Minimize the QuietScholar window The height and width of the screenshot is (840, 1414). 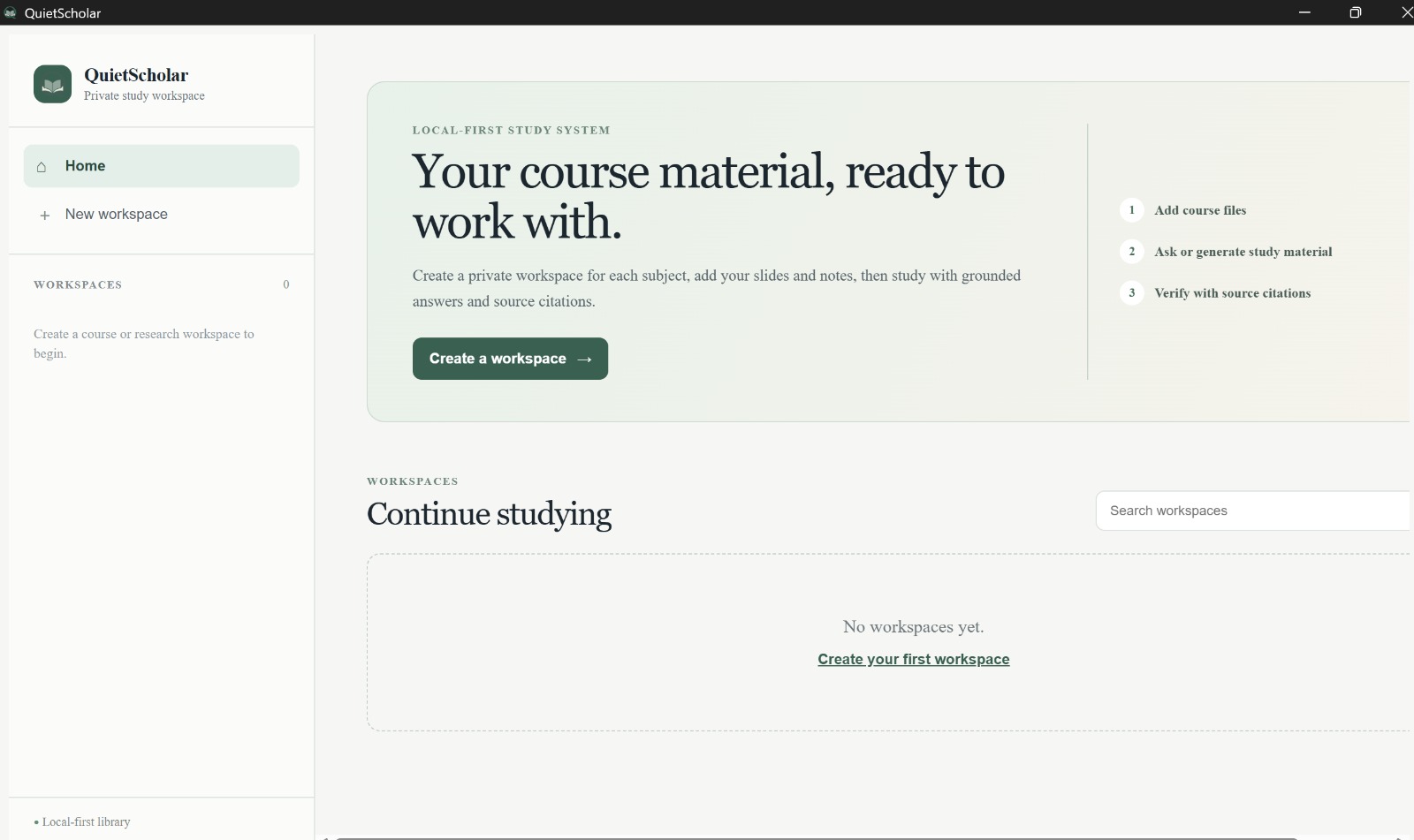(1305, 12)
